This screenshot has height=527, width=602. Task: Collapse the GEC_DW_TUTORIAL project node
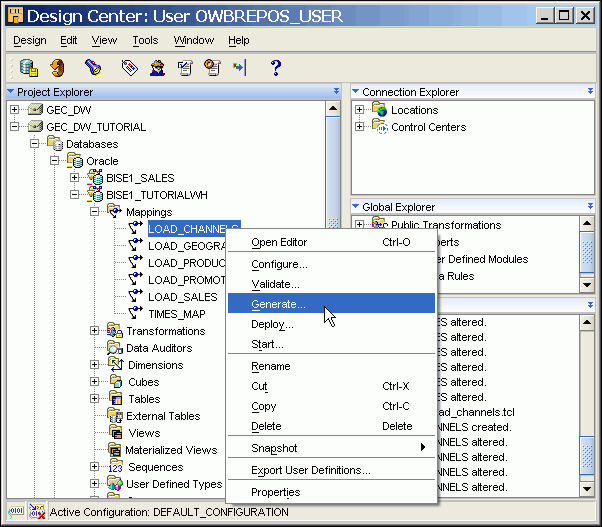click(15, 127)
